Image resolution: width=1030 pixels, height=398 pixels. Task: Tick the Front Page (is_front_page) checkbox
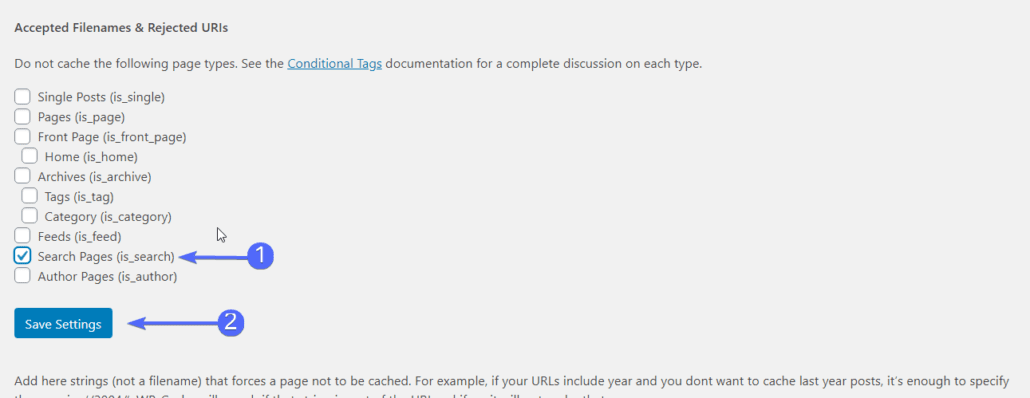22,137
